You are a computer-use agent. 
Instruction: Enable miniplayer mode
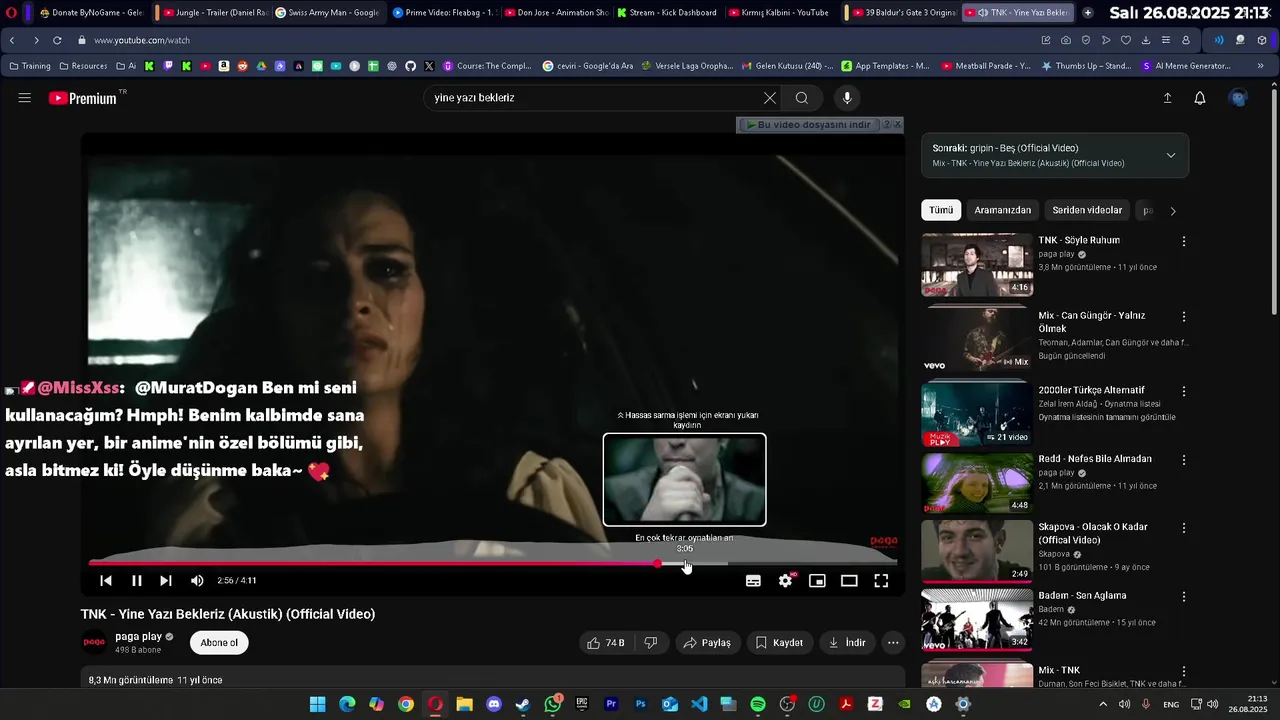[818, 580]
